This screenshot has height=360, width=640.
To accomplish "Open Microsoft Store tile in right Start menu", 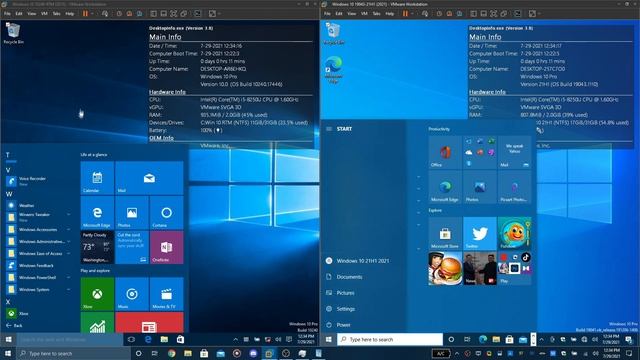I will point(445,233).
